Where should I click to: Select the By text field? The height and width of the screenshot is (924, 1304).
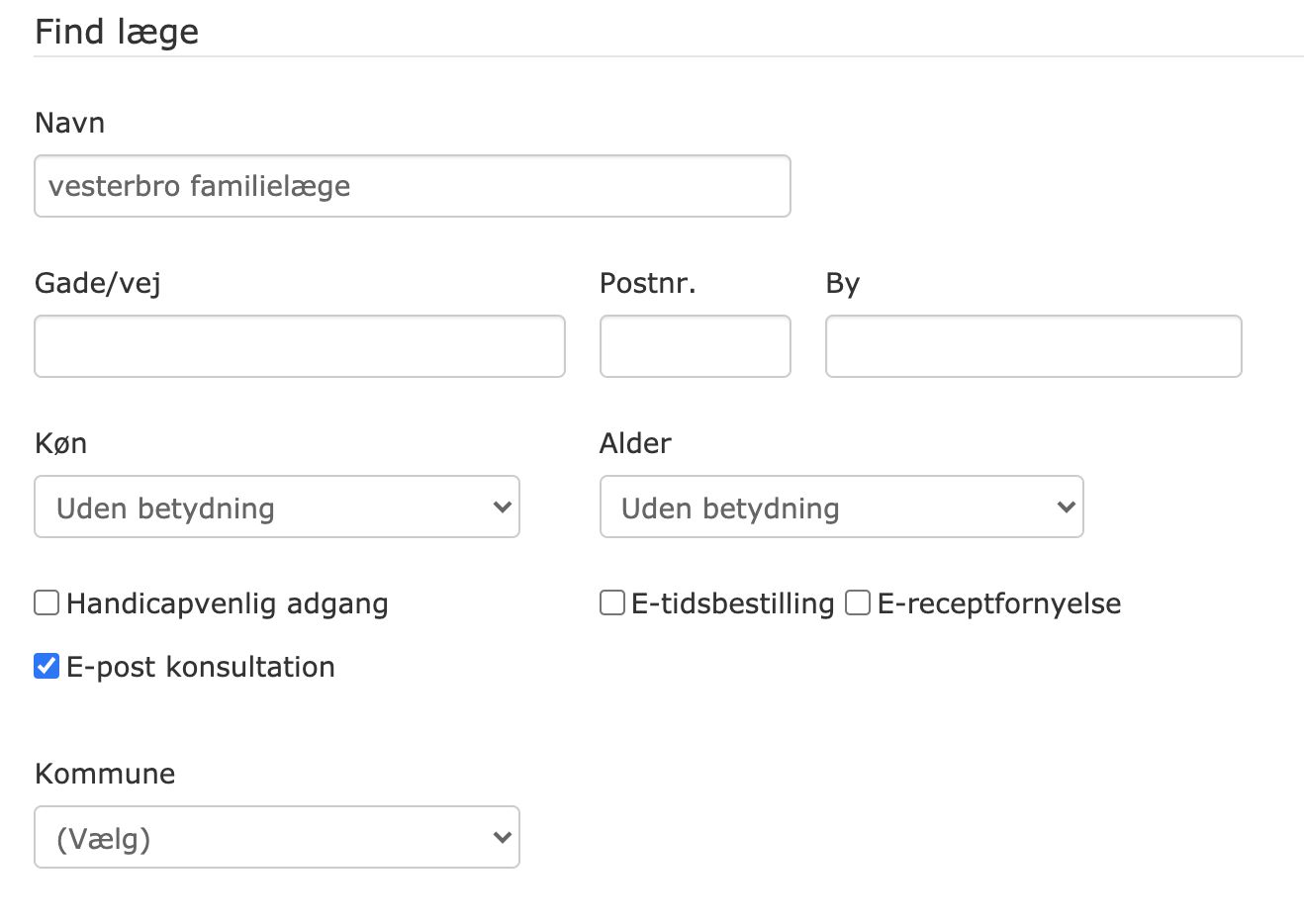1033,346
